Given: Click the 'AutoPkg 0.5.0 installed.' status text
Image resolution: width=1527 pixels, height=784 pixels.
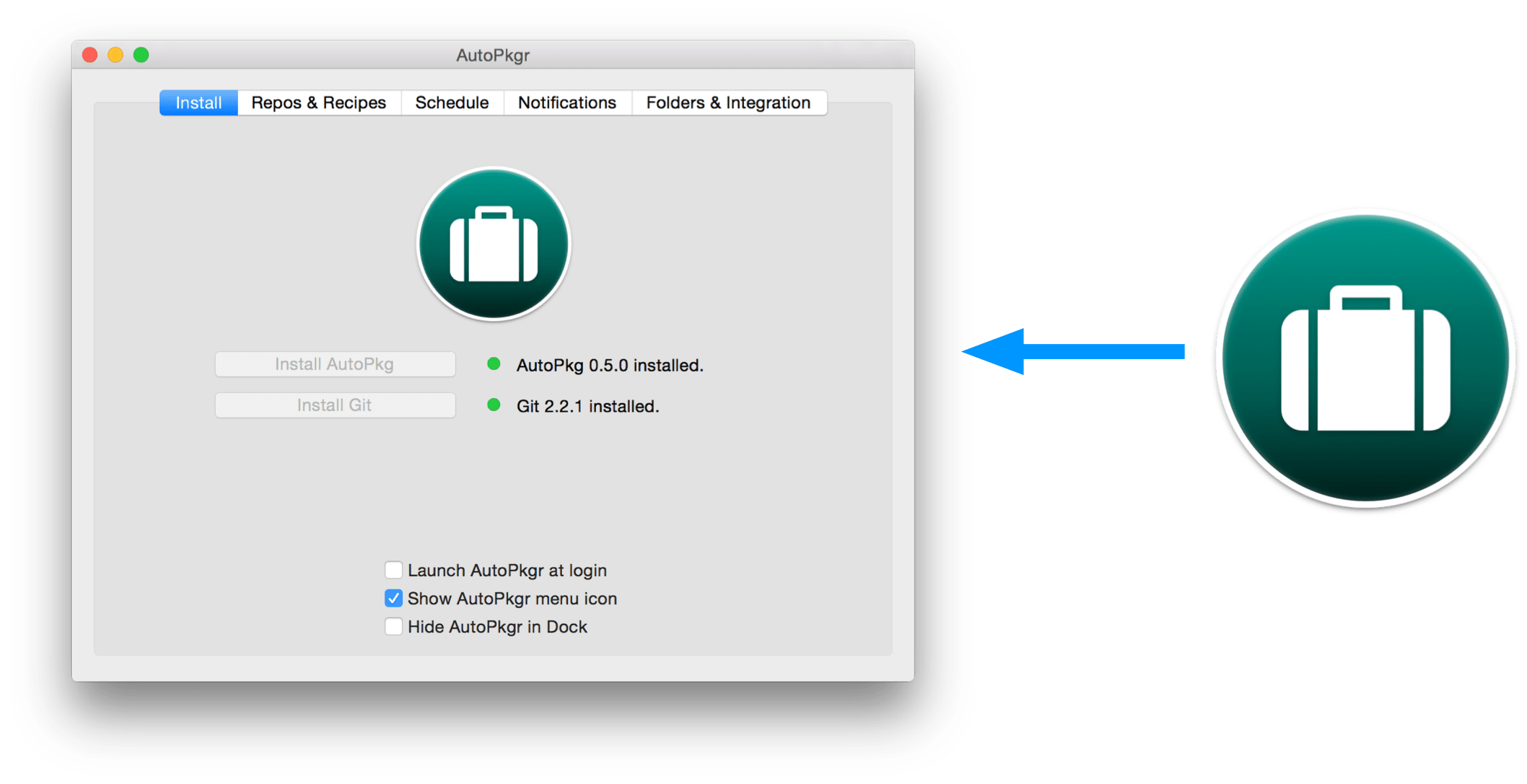Looking at the screenshot, I should coord(610,366).
